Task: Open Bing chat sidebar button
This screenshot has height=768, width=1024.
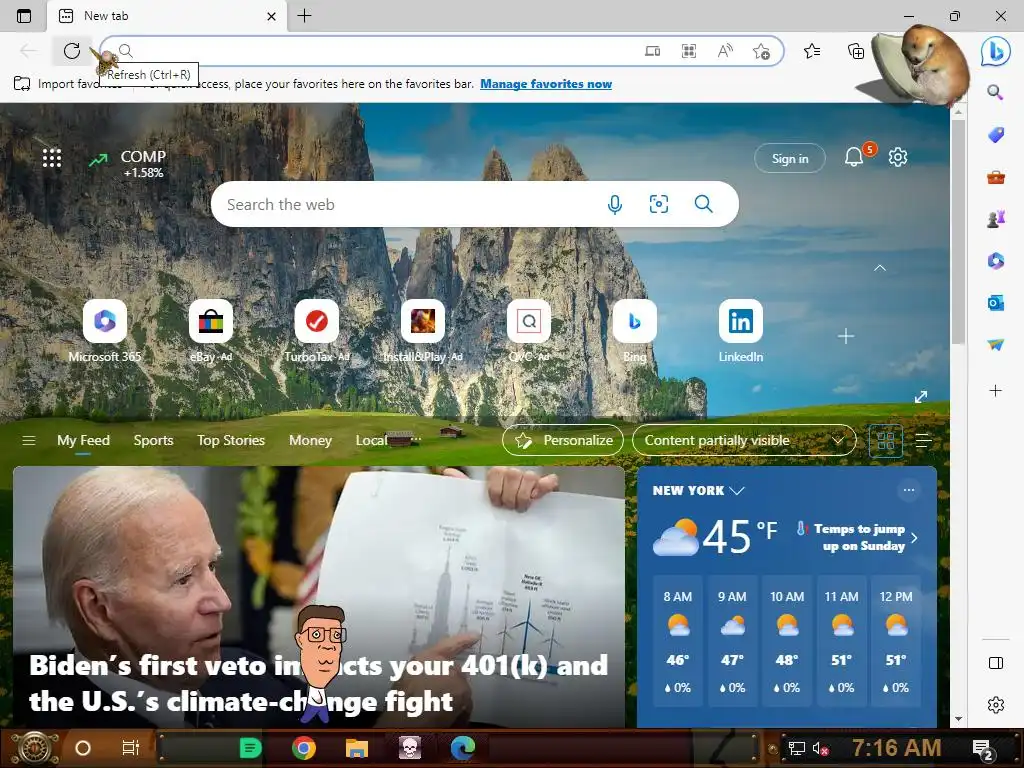Action: [x=995, y=51]
